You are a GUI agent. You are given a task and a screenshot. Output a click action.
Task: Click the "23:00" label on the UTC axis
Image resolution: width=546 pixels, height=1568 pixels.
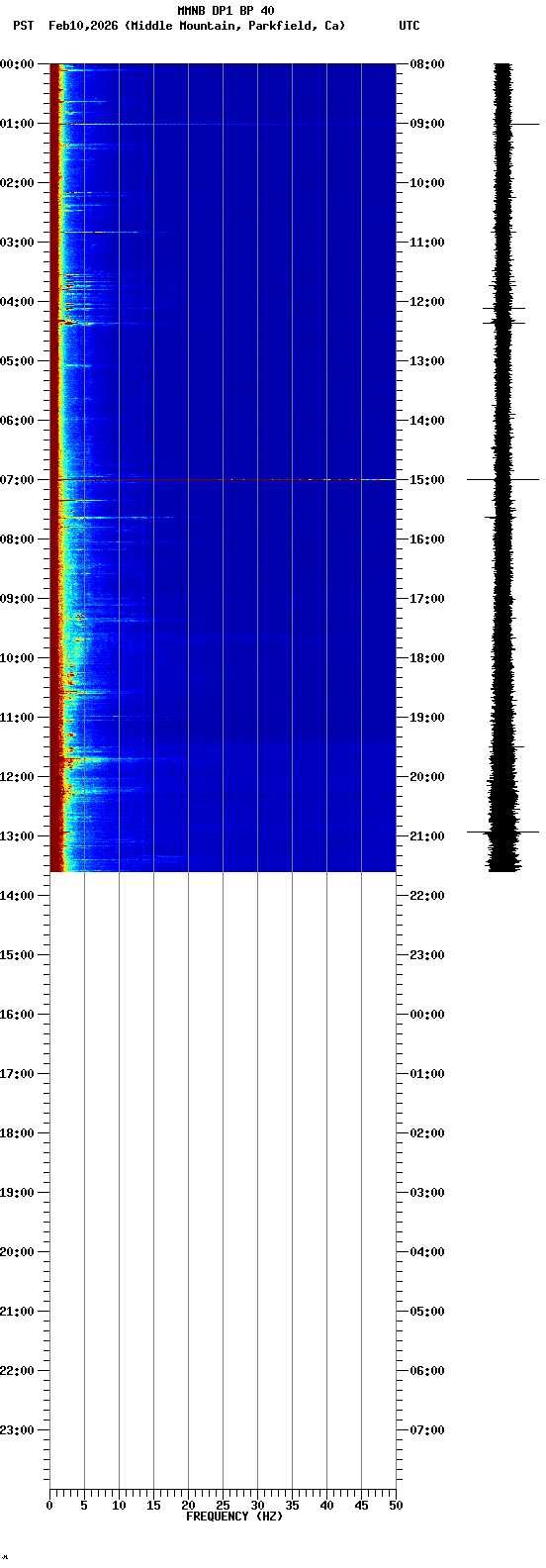[x=427, y=955]
